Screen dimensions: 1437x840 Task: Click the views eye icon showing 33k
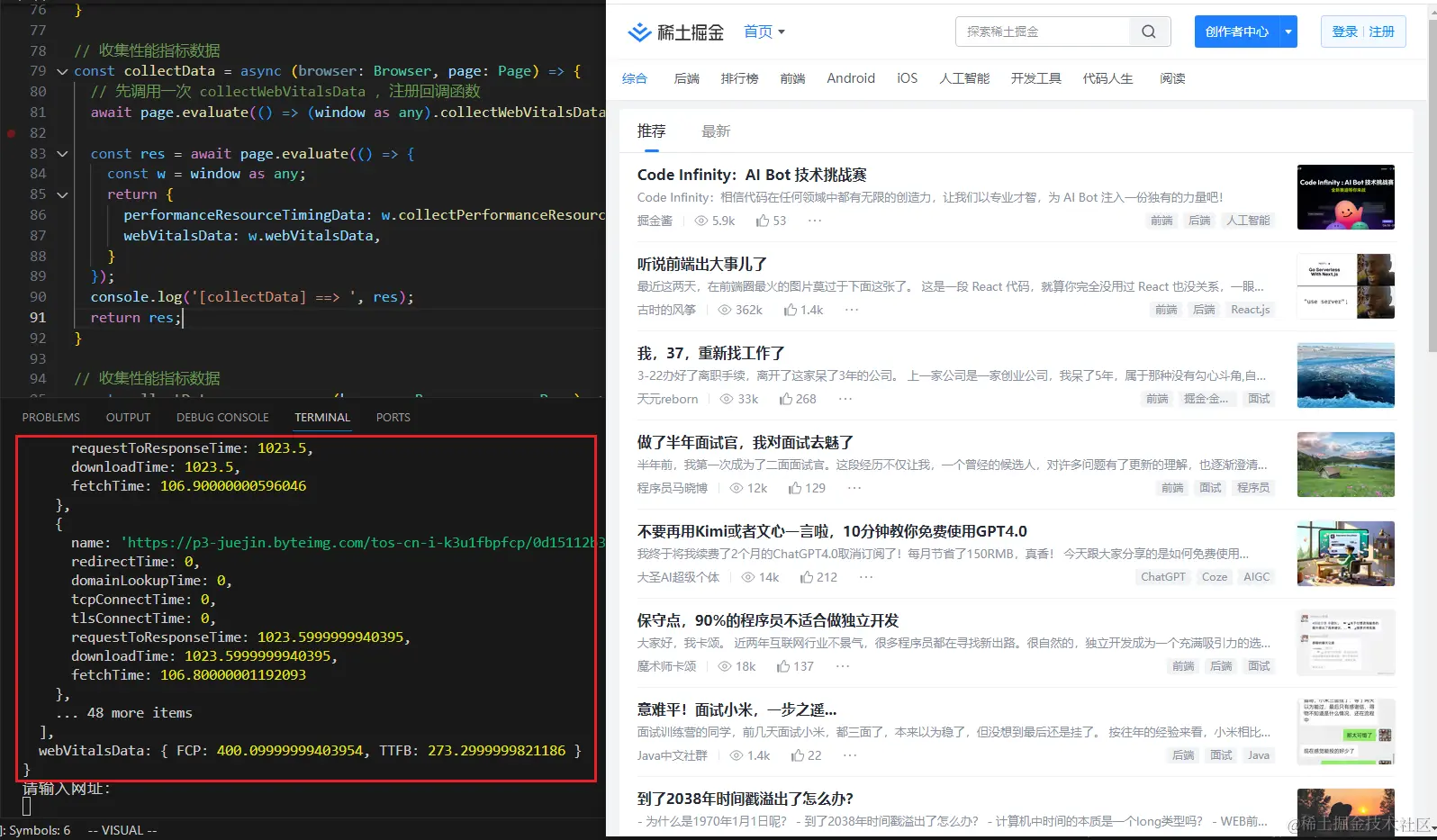point(727,399)
